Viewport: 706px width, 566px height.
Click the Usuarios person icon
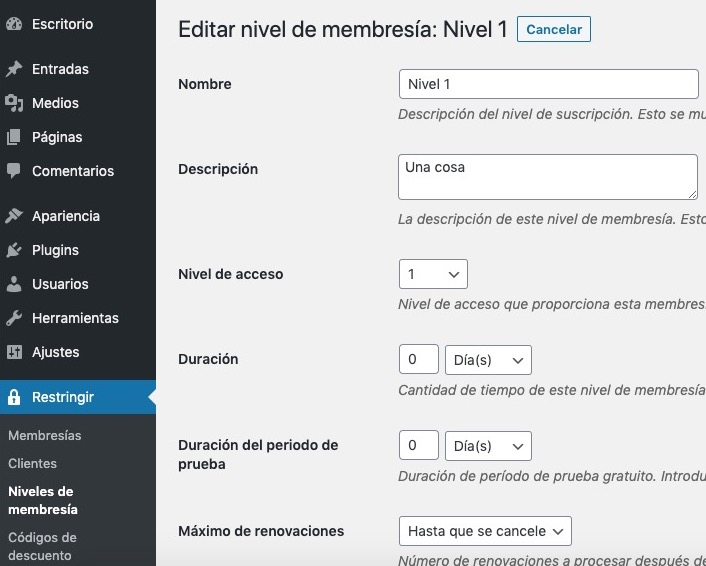click(x=14, y=284)
